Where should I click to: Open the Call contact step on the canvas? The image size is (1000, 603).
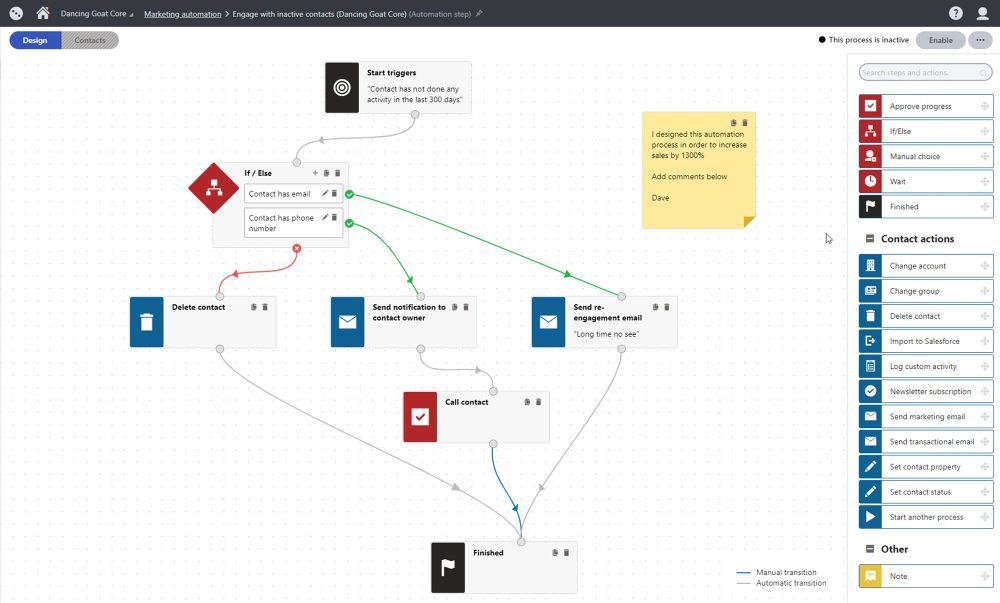tap(420, 416)
